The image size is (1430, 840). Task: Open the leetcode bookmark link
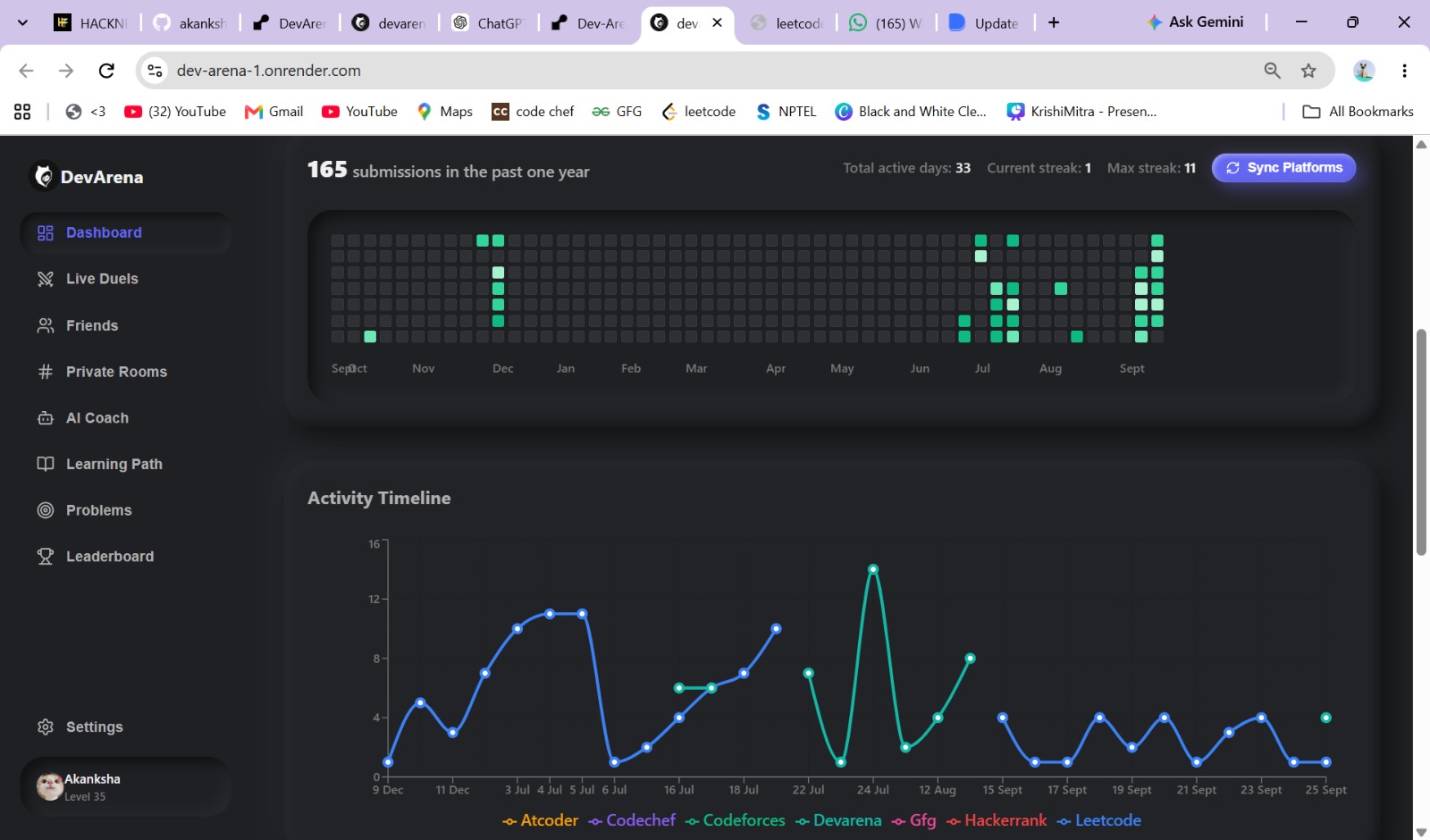tap(699, 112)
